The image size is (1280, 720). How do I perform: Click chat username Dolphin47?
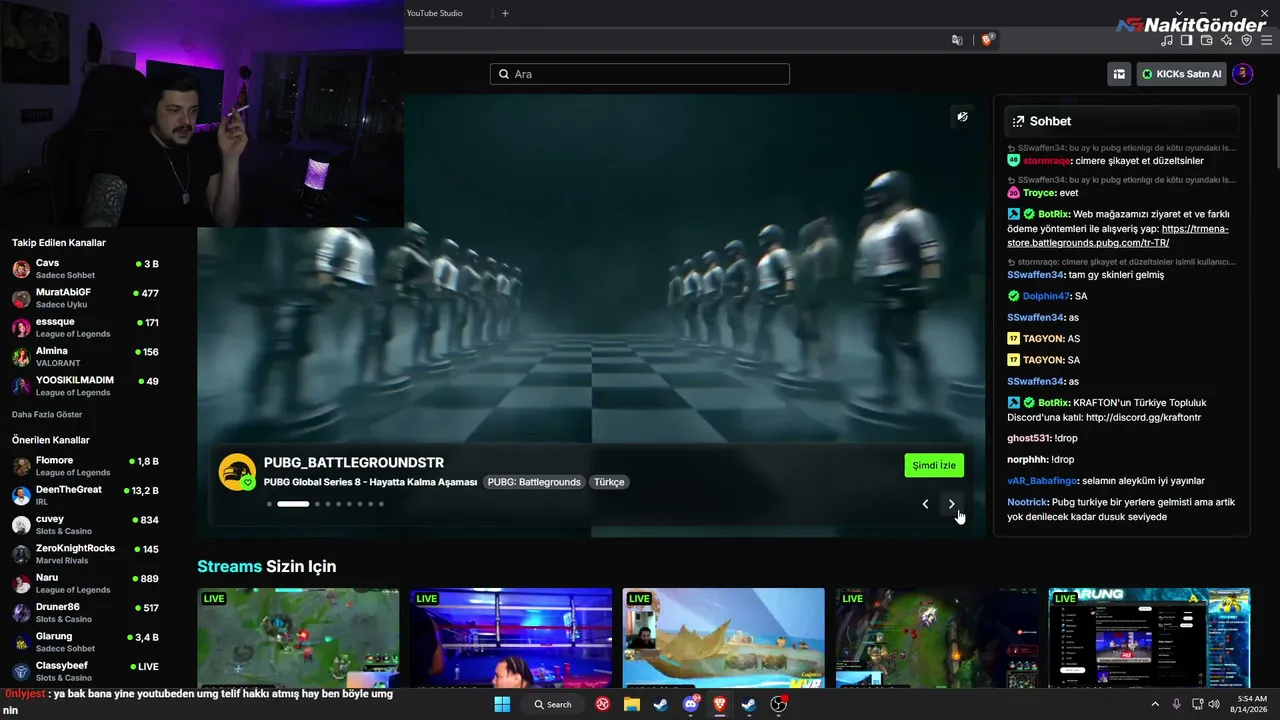(x=1046, y=296)
